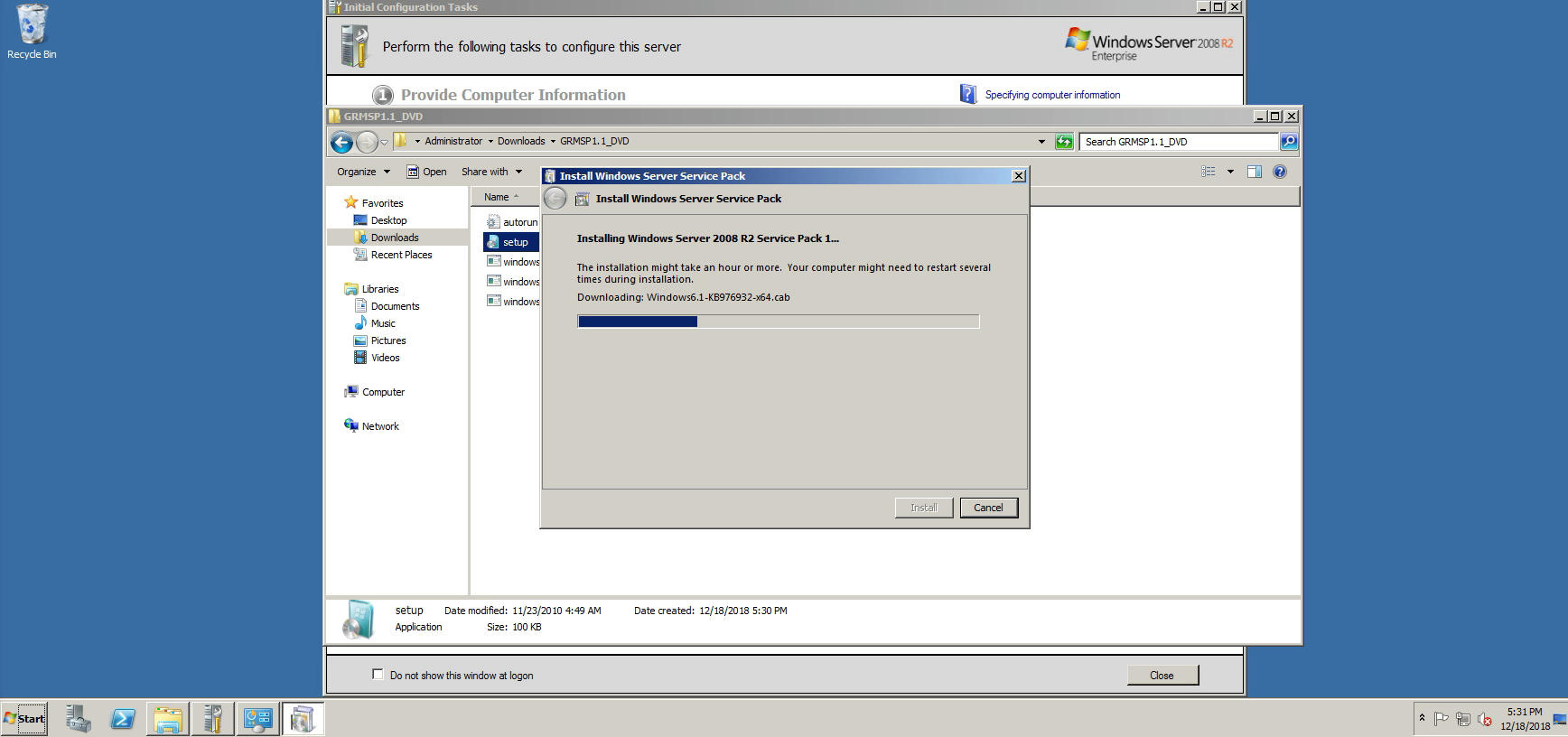The image size is (1568, 737).
Task: Click the setup icon in details pane
Action: (x=358, y=620)
